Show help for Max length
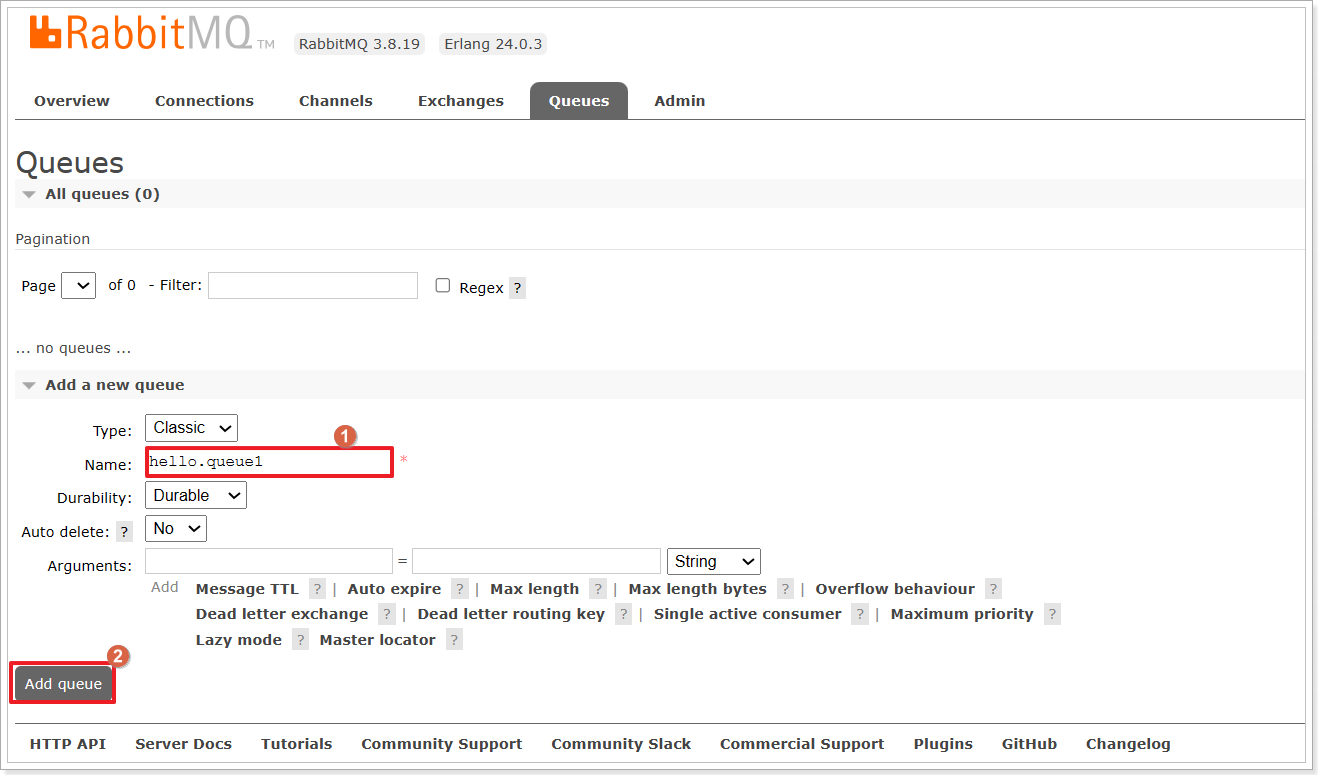Screen dimensions: 1318x775 point(598,589)
